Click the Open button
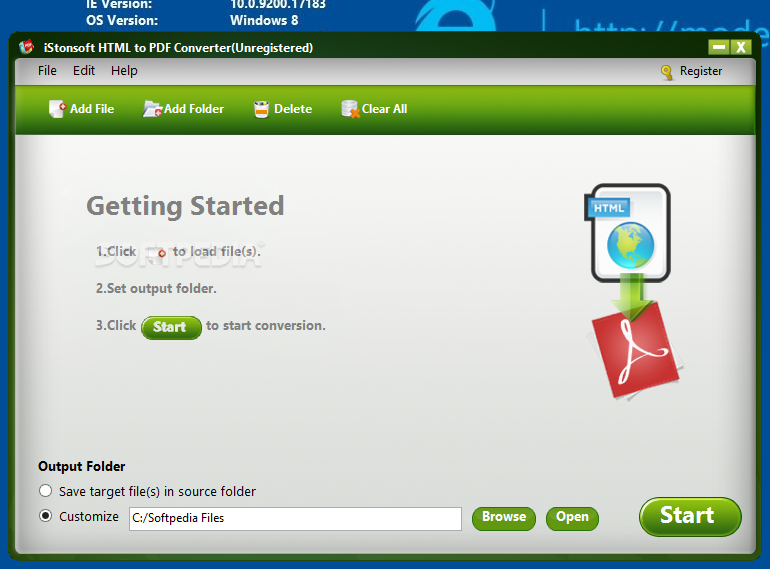Image resolution: width=770 pixels, height=569 pixels. [572, 518]
